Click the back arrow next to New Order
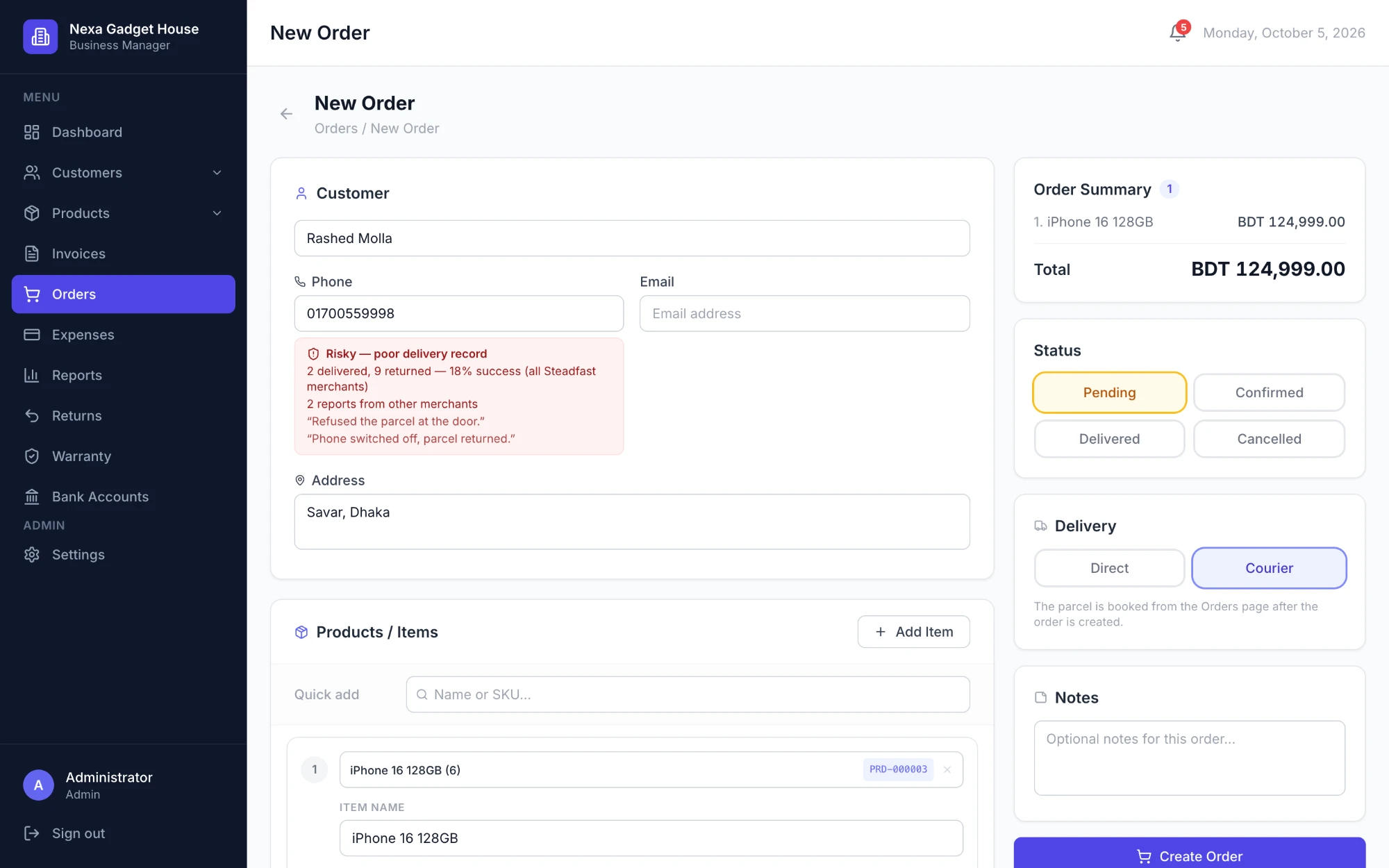 click(286, 114)
